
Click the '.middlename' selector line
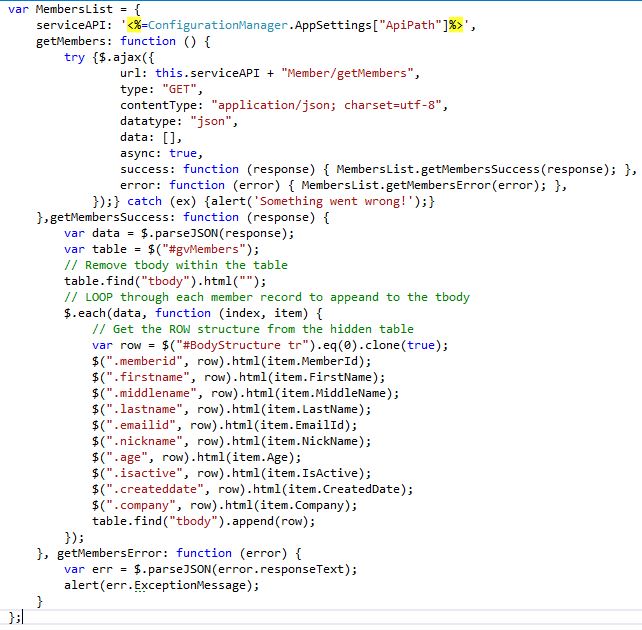(x=245, y=393)
